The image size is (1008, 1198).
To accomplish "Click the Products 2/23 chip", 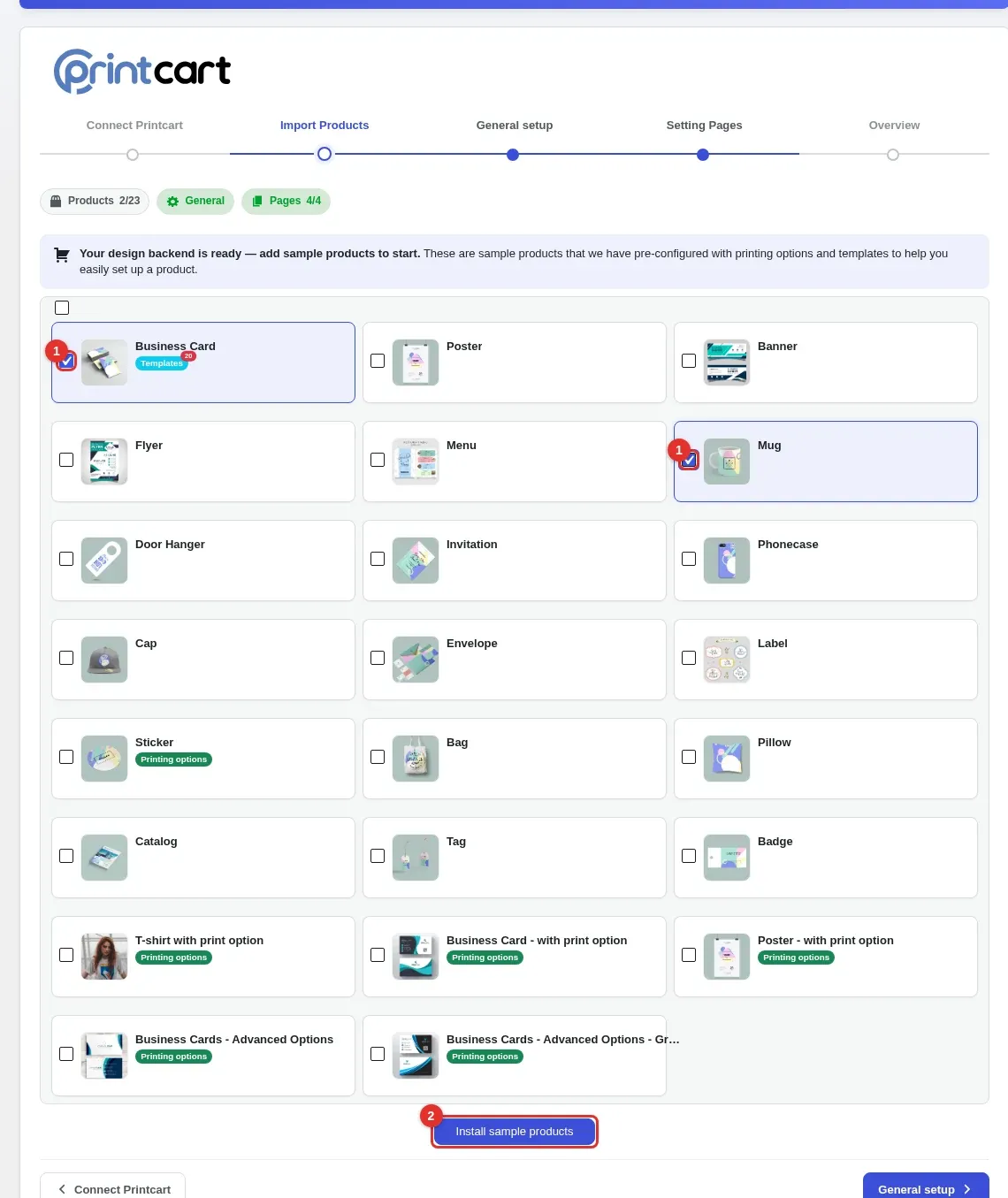I will point(95,202).
